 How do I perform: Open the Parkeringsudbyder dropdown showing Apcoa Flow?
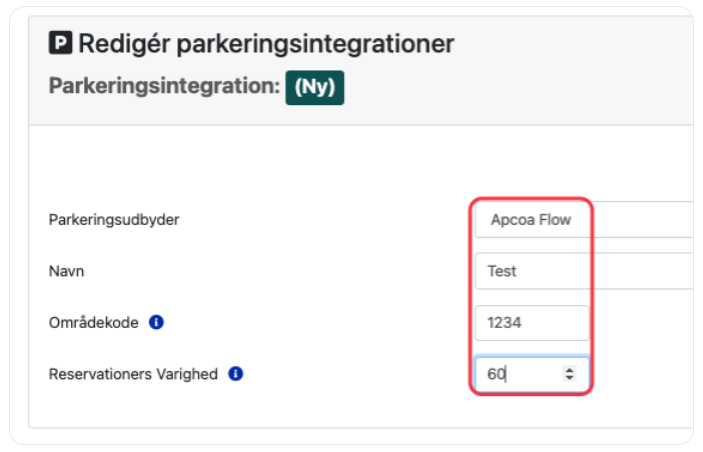584,220
